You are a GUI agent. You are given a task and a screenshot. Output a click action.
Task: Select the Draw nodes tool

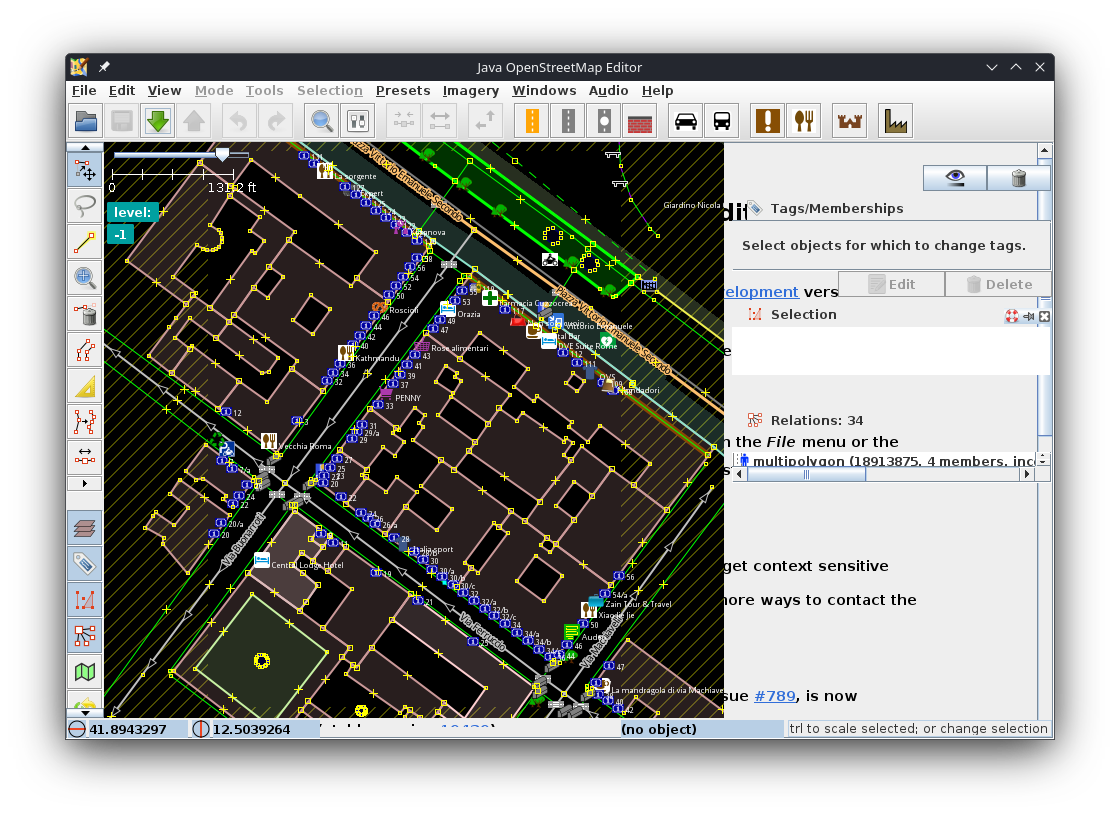(x=85, y=241)
